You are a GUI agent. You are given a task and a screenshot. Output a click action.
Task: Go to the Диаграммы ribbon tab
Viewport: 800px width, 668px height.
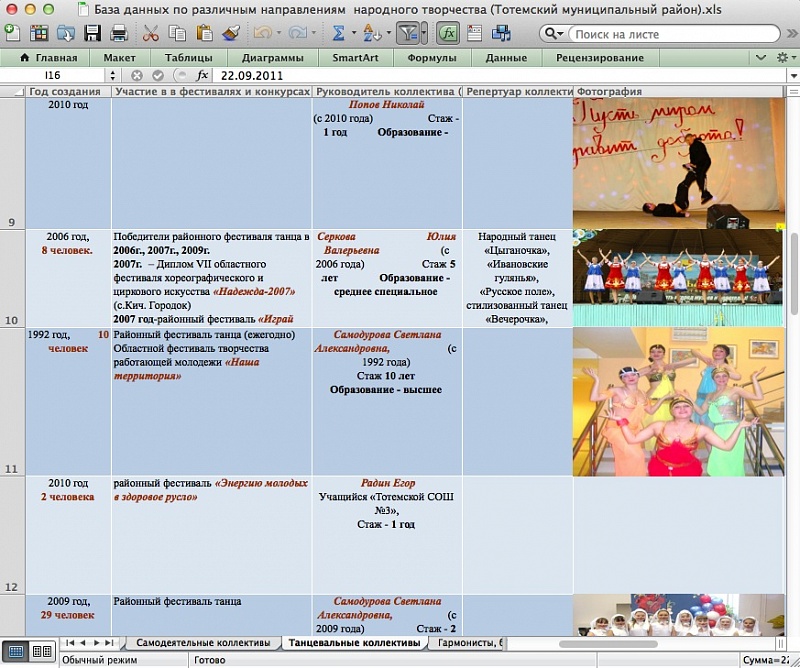point(272,58)
